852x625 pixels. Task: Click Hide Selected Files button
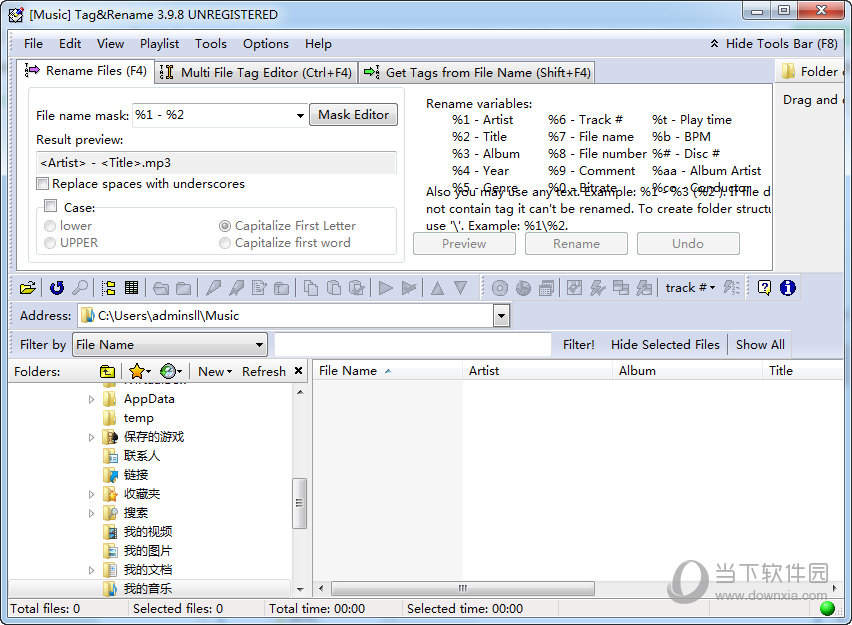665,345
